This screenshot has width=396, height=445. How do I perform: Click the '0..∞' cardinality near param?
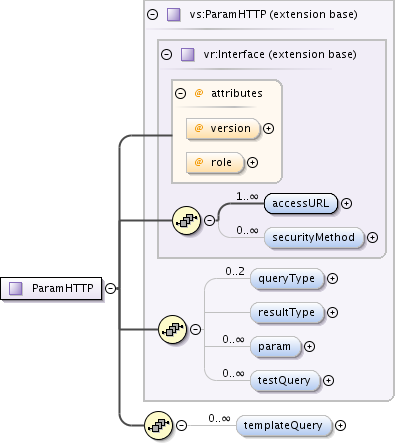click(233, 339)
